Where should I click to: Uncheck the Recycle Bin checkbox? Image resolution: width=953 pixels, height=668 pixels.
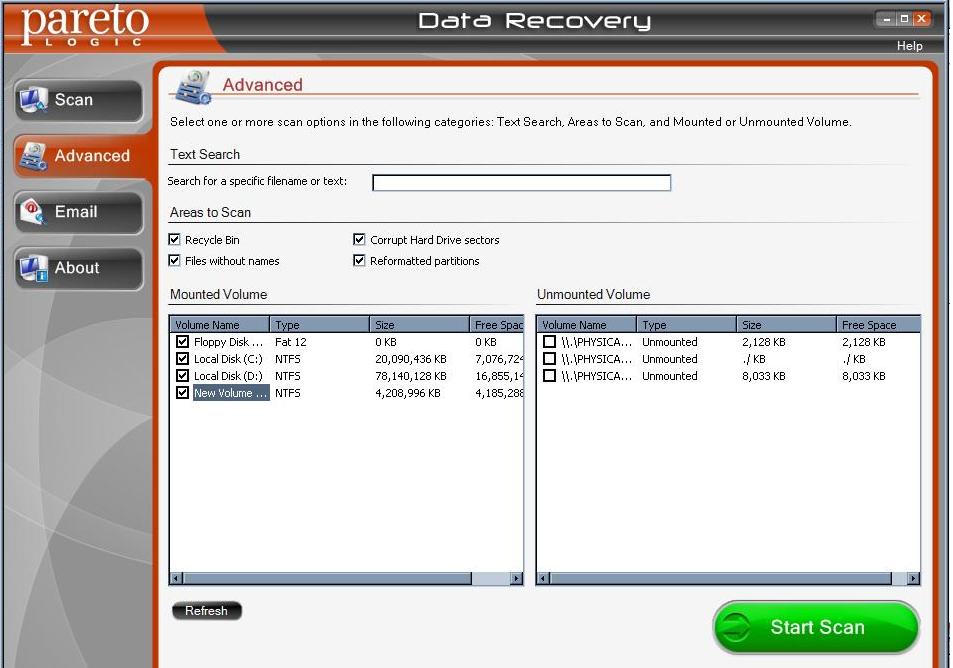pyautogui.click(x=175, y=240)
